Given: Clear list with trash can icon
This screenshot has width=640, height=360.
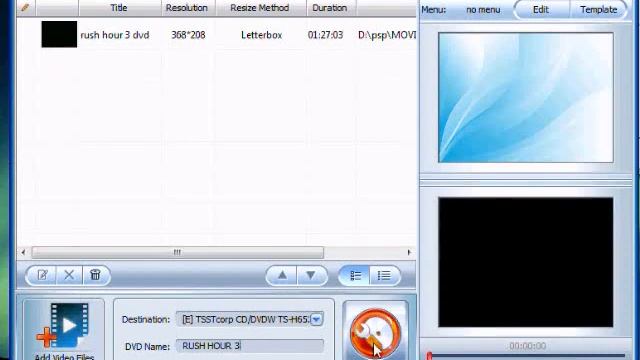Looking at the screenshot, I should (96, 275).
